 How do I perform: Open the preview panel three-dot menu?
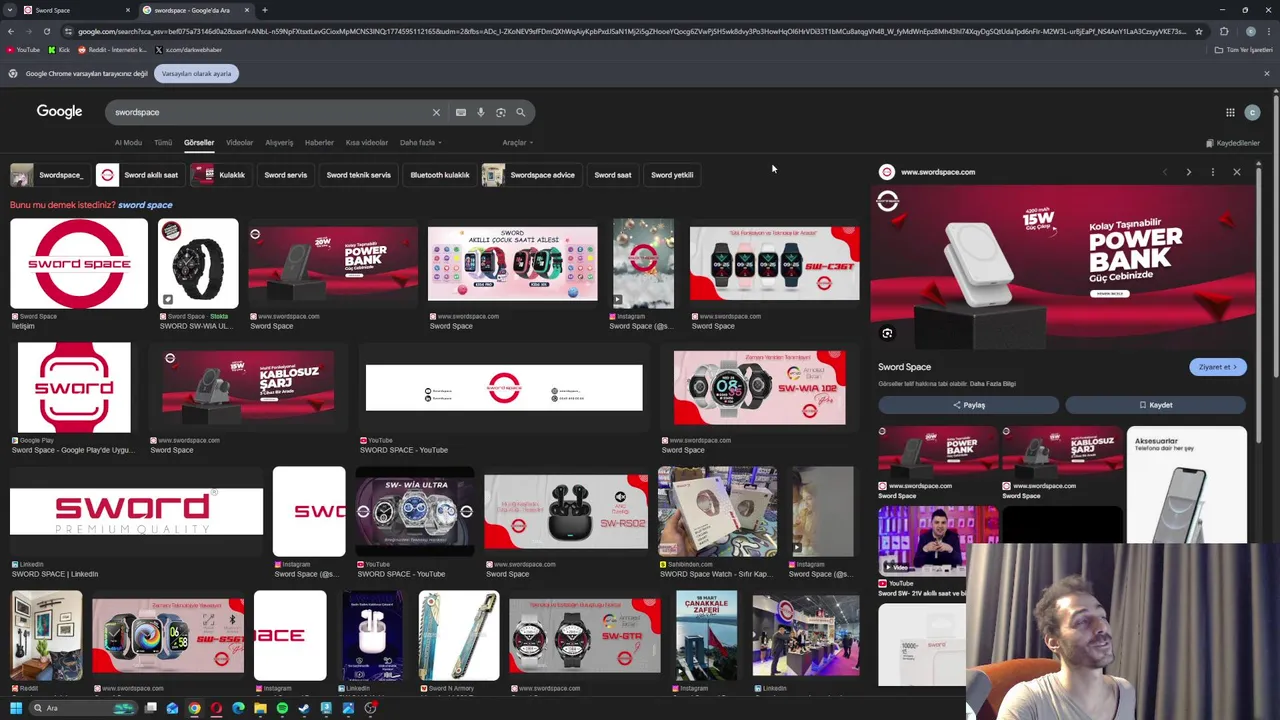1212,172
